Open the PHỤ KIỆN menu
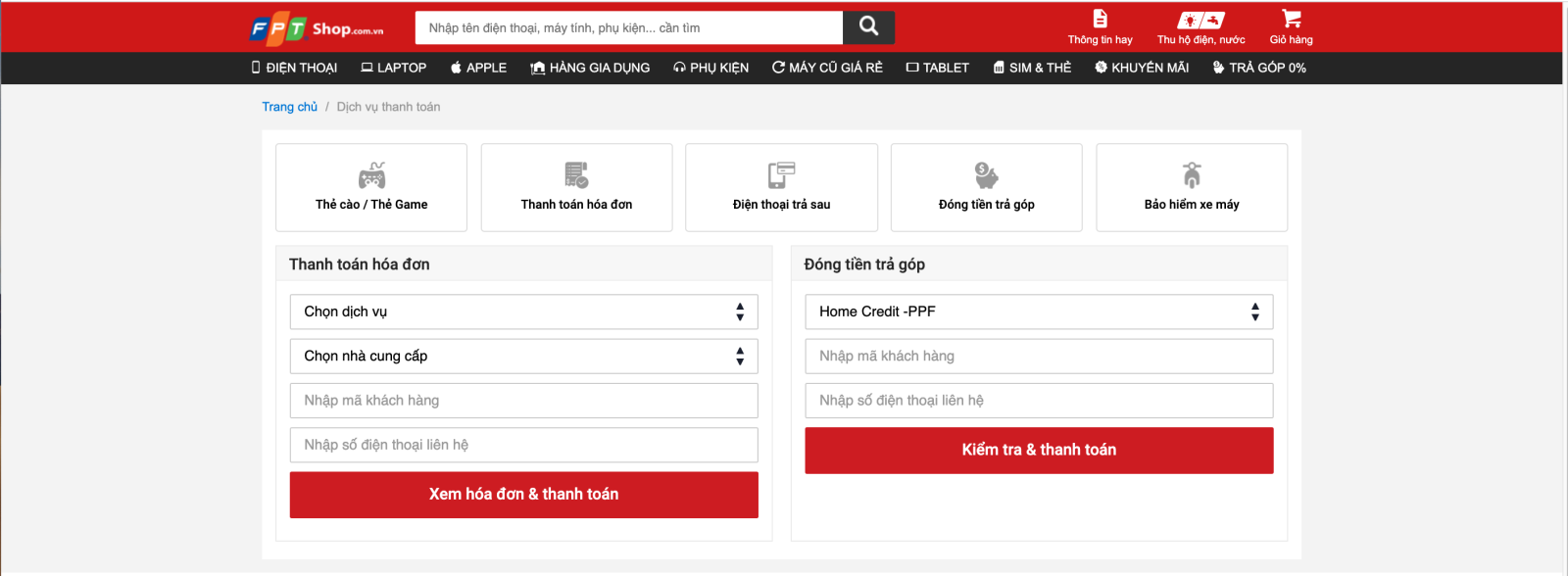1568x576 pixels. (710, 68)
